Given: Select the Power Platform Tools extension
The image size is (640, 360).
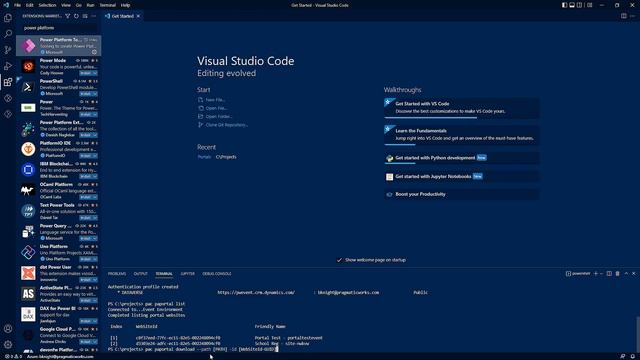Looking at the screenshot, I should click(58, 45).
